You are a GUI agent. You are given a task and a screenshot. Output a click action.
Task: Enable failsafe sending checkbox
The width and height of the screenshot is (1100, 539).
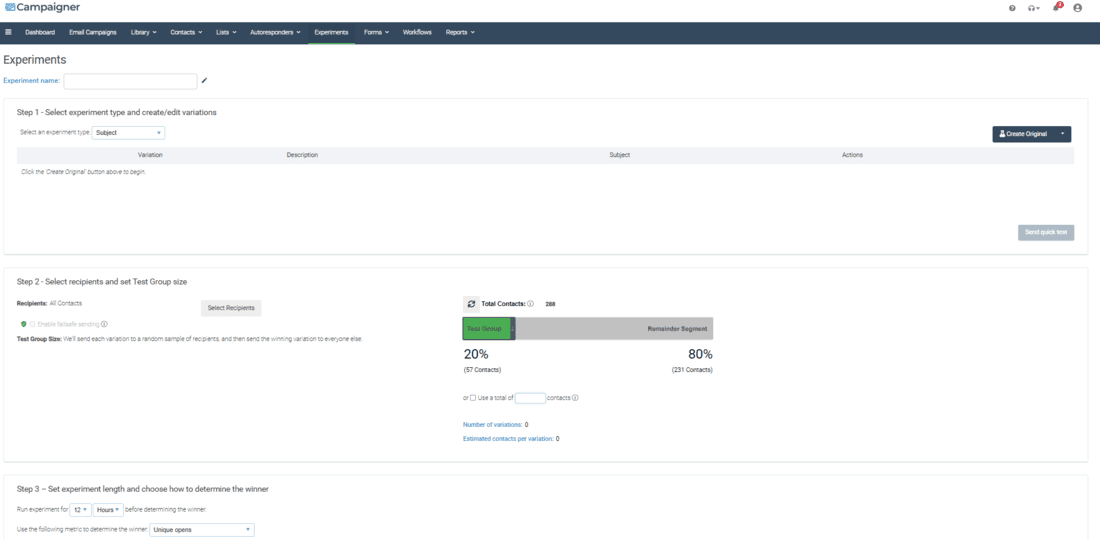pyautogui.click(x=33, y=324)
